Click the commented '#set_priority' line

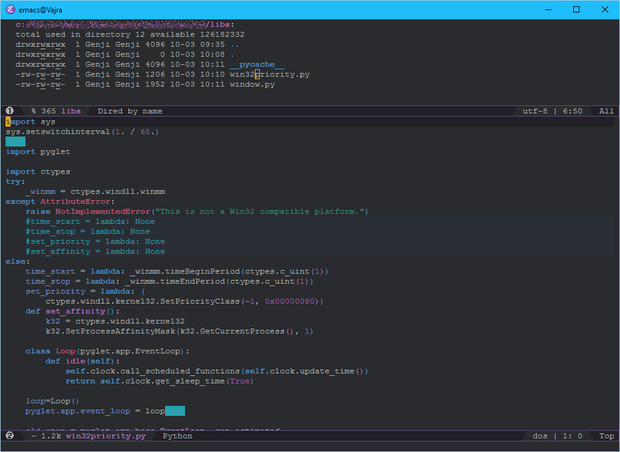click(95, 242)
